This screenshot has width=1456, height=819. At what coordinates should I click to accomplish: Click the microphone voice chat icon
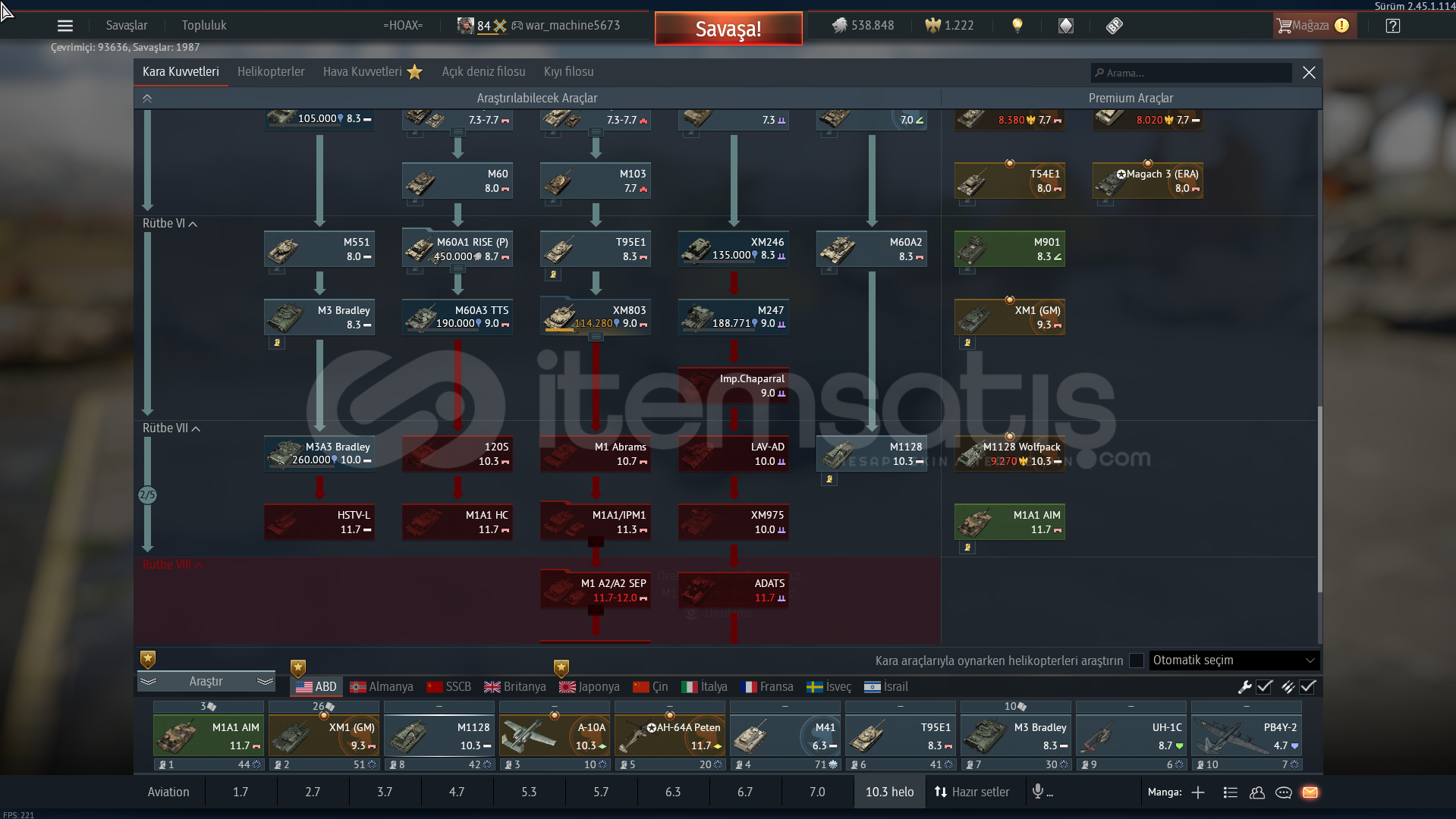click(1038, 792)
